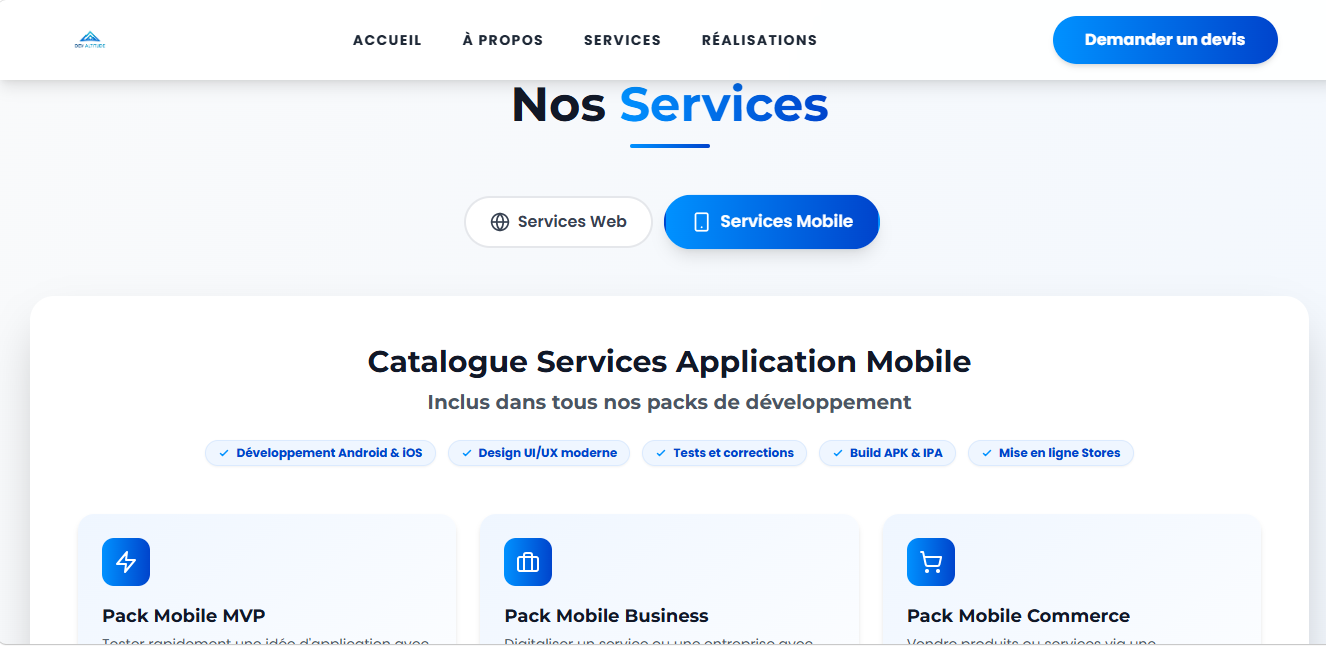Screen dimensions: 1326x646
Task: Navigate to RÉALISATIONS
Action: [x=759, y=40]
